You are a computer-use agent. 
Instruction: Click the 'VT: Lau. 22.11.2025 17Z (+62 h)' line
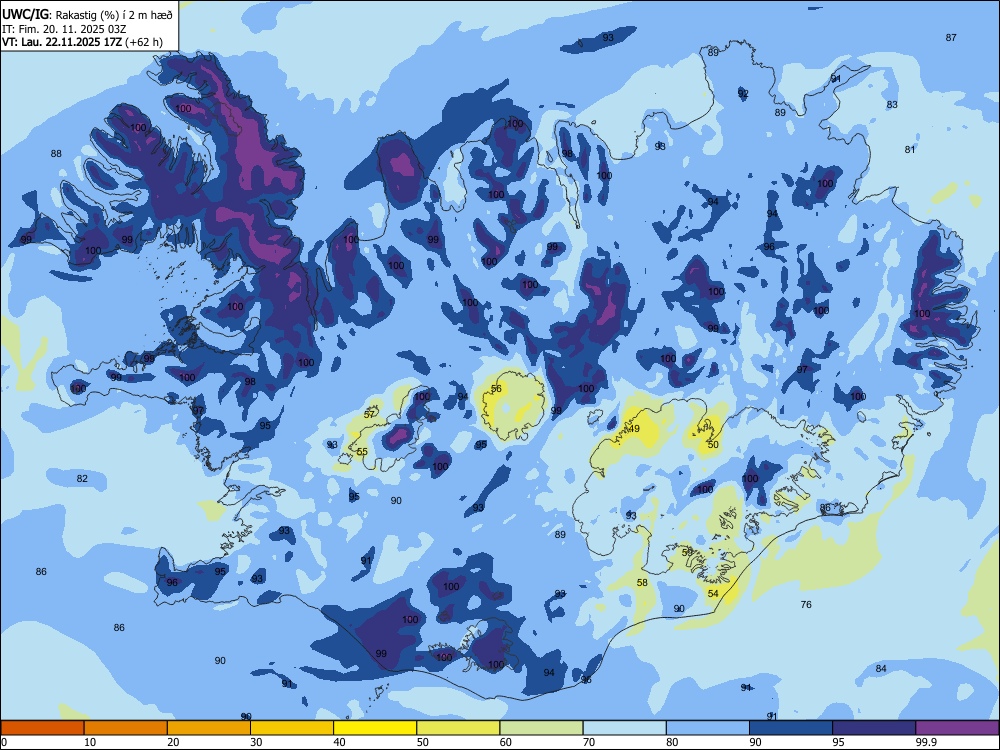point(82,43)
